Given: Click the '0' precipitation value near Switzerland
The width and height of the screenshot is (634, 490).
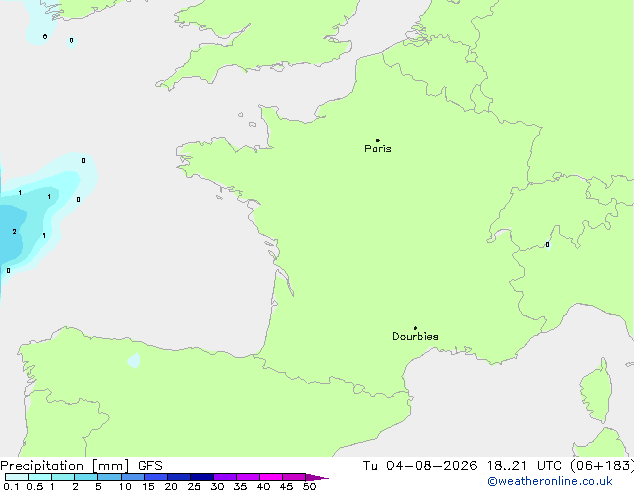Looking at the screenshot, I should coord(547,245).
